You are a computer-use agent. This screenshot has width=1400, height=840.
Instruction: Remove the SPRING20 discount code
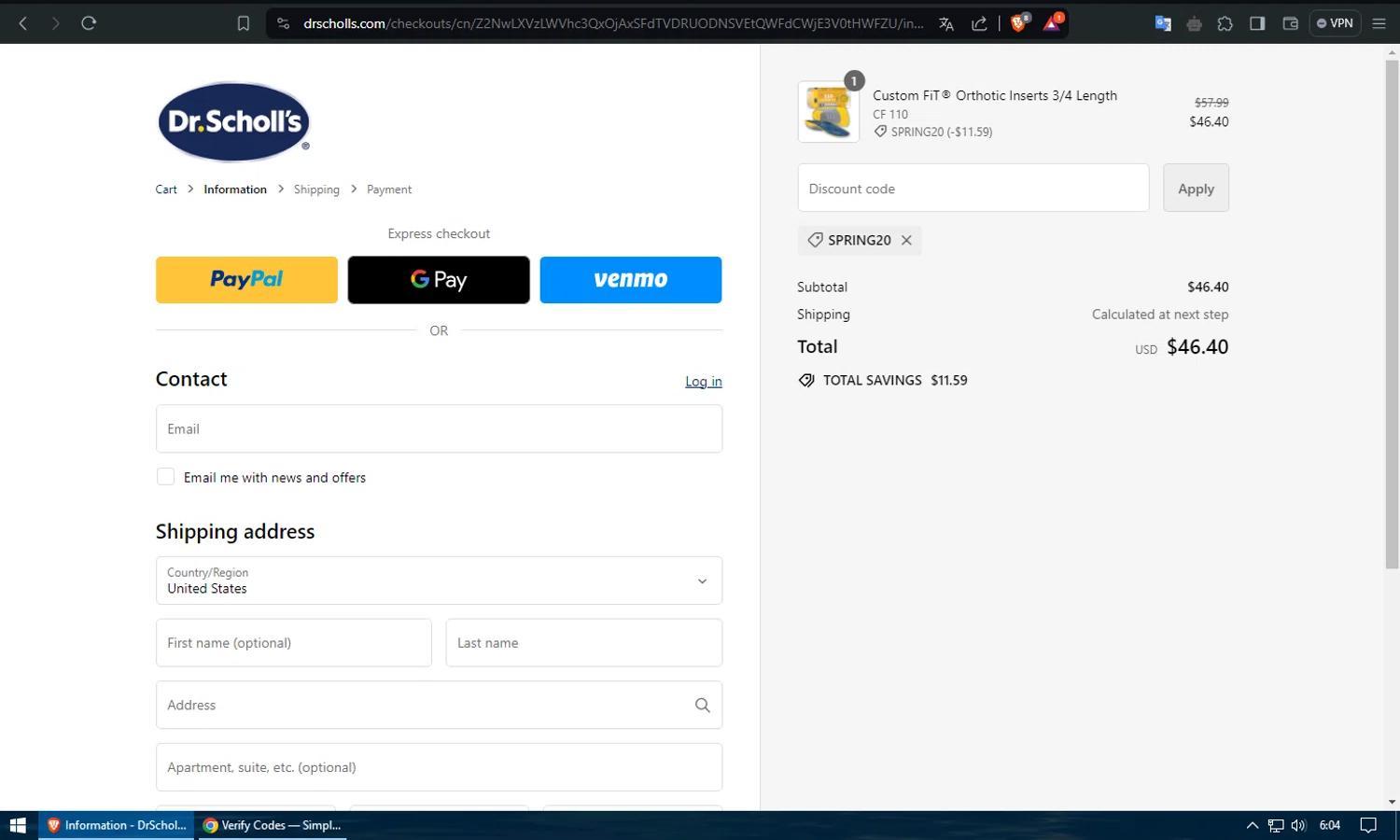pyautogui.click(x=906, y=240)
